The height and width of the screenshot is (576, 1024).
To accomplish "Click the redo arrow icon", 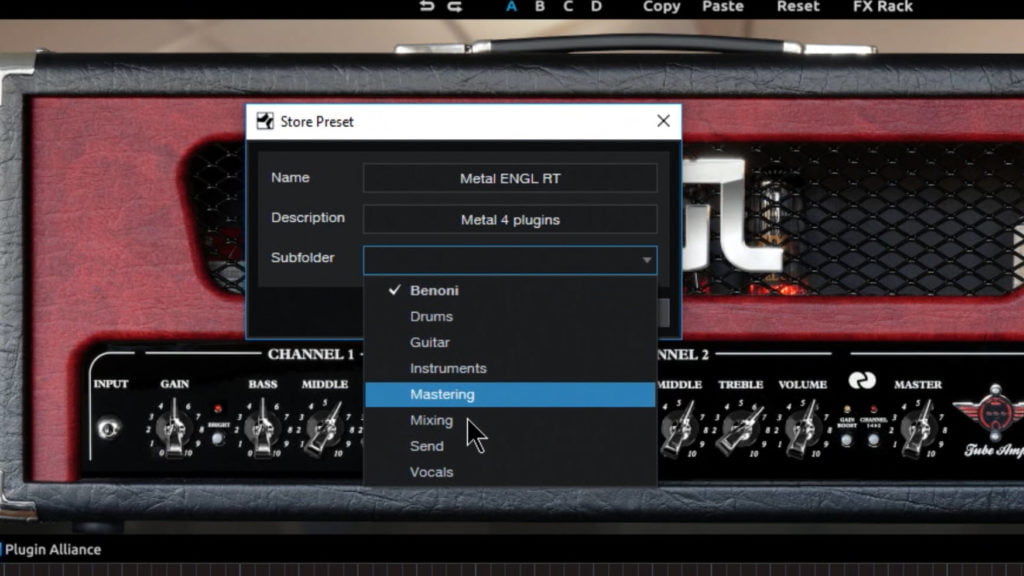I will click(455, 7).
